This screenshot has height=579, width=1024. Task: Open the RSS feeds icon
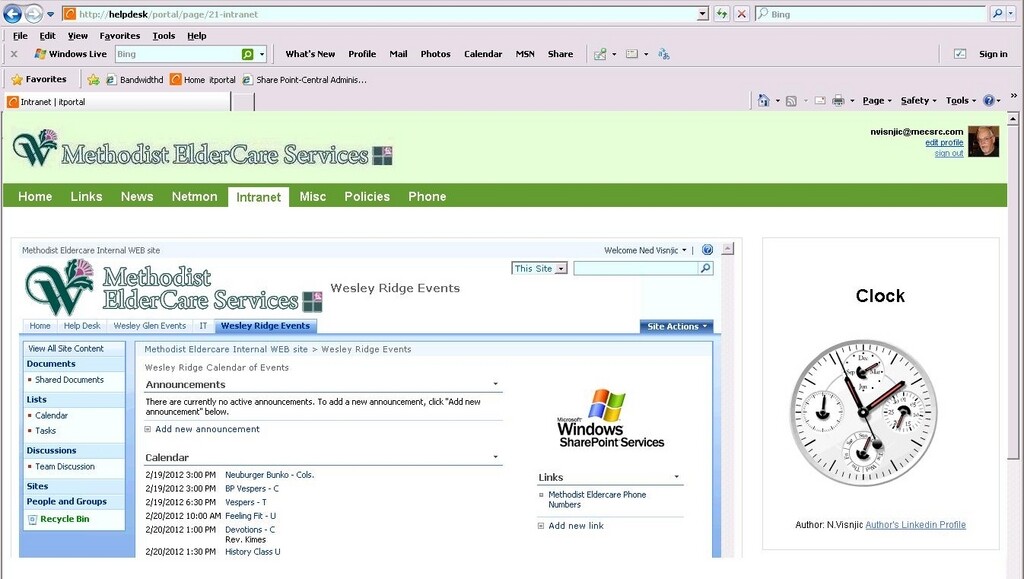(789, 100)
